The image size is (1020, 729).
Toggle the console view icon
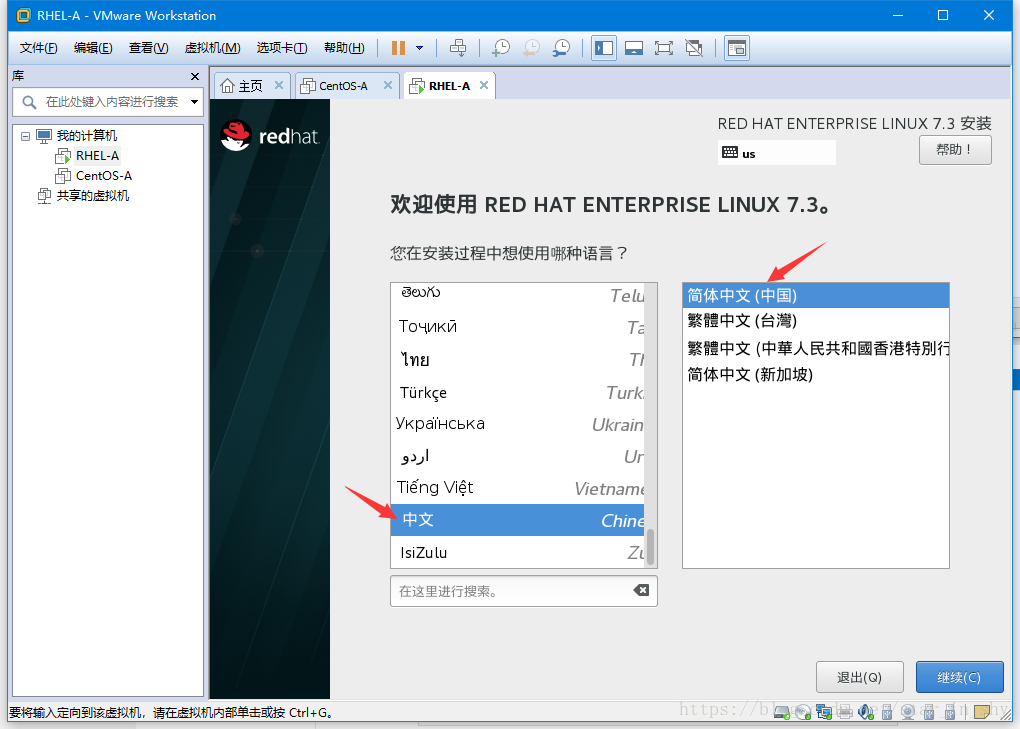[x=737, y=48]
